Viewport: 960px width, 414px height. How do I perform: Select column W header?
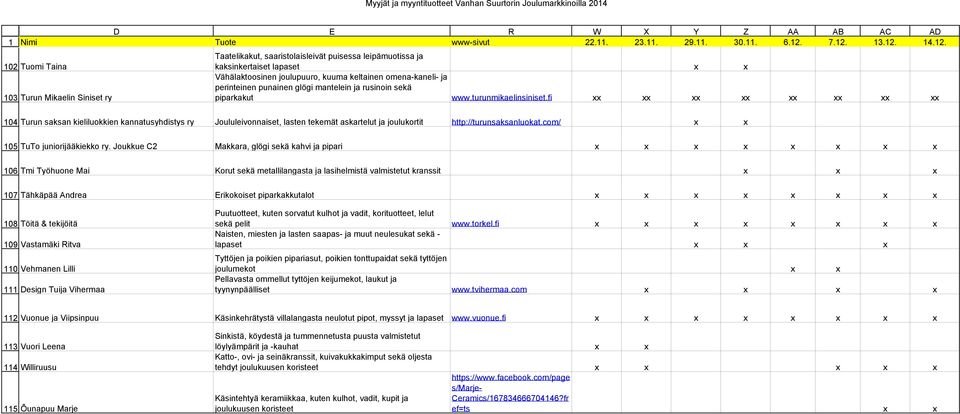coord(596,31)
